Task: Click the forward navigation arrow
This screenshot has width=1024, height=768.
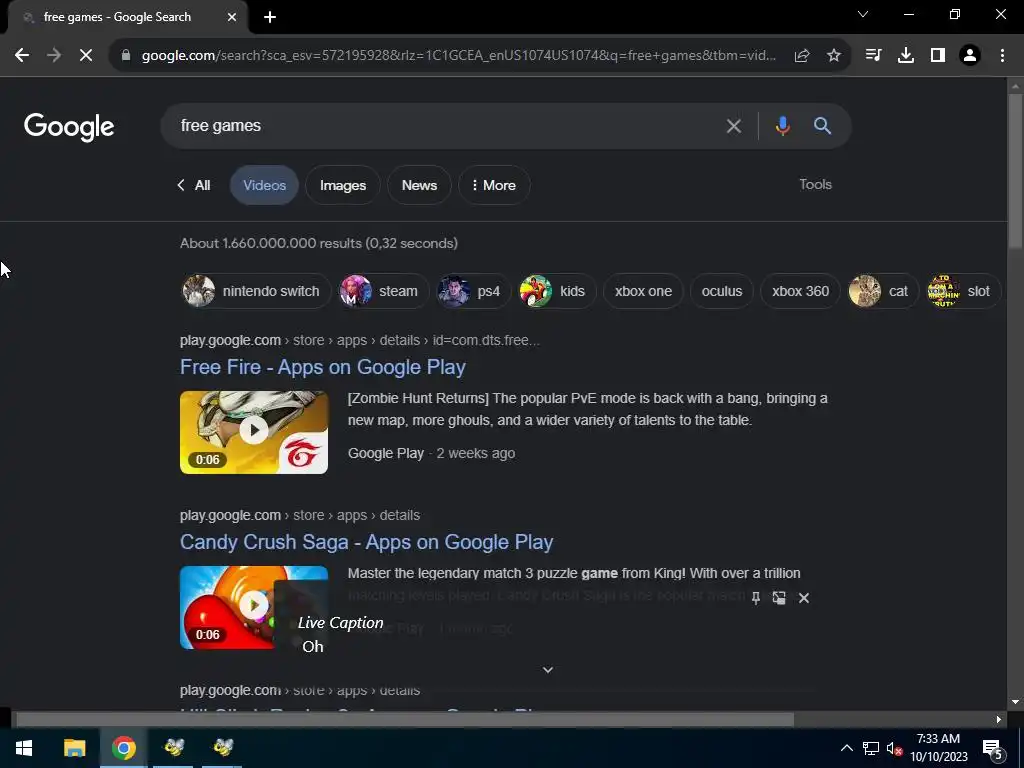Action: [x=54, y=56]
